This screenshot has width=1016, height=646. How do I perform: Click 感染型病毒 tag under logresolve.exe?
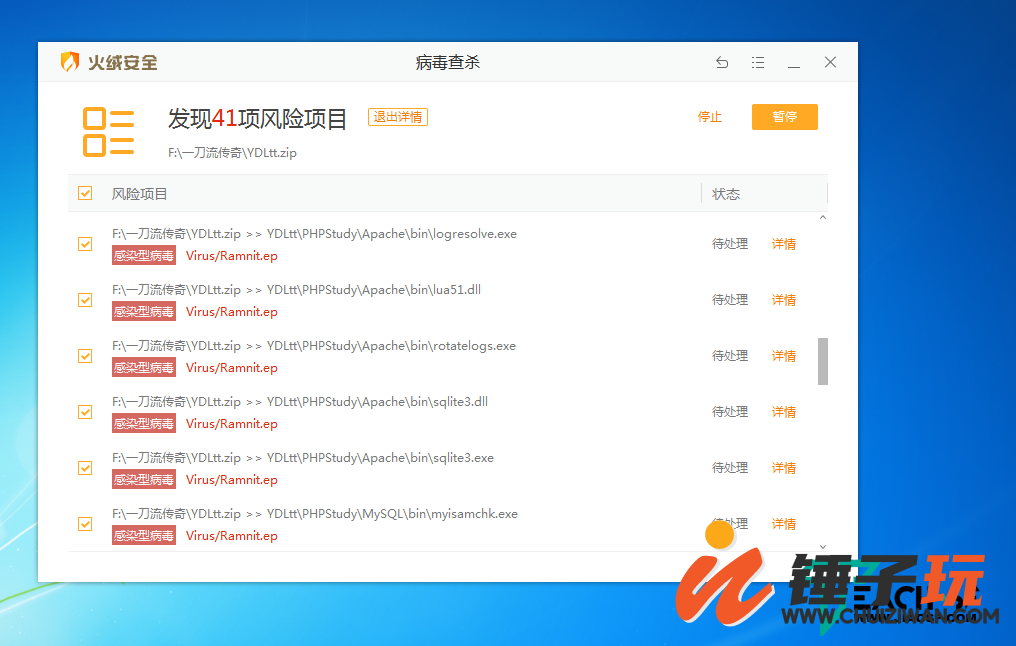[144, 255]
